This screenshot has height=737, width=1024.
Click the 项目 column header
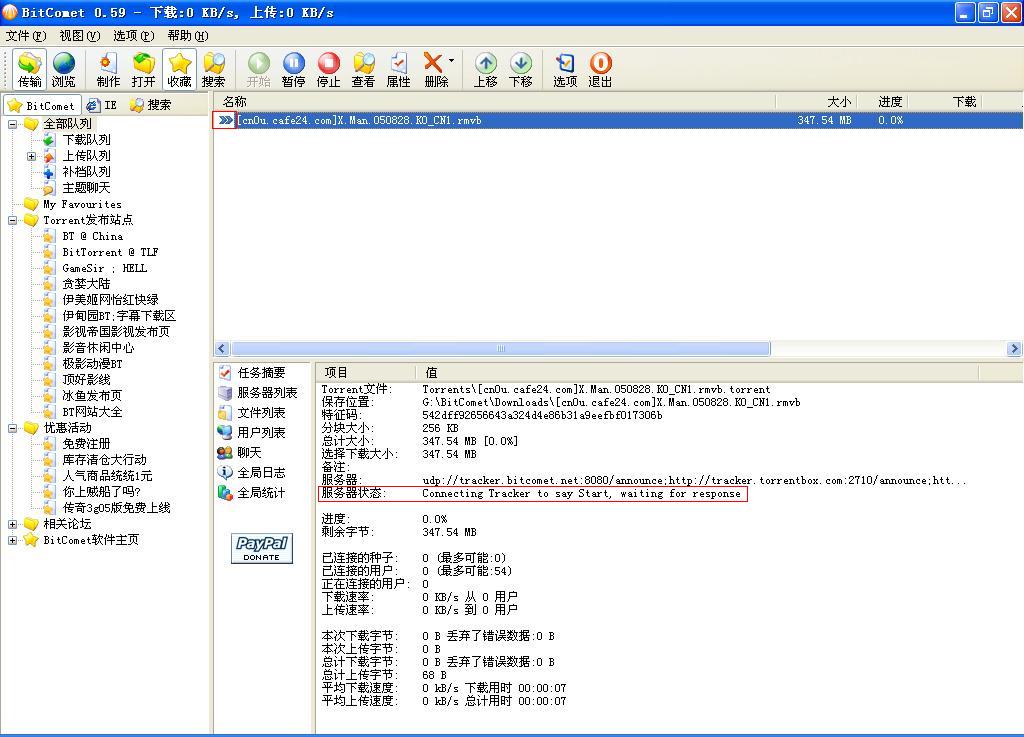(366, 373)
